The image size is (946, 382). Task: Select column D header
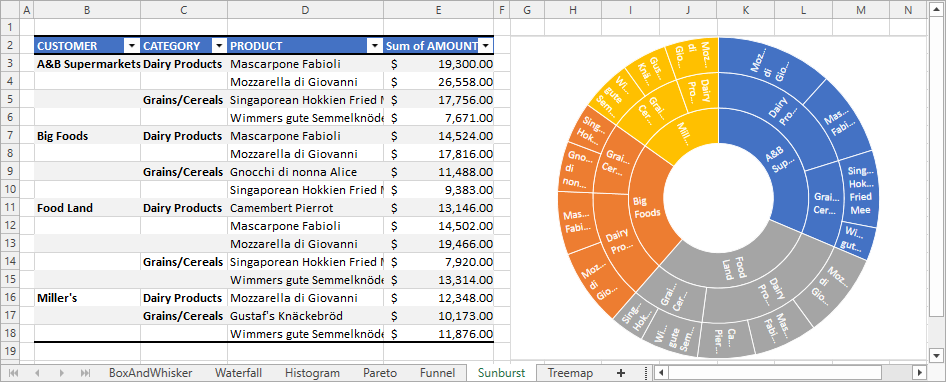[305, 10]
